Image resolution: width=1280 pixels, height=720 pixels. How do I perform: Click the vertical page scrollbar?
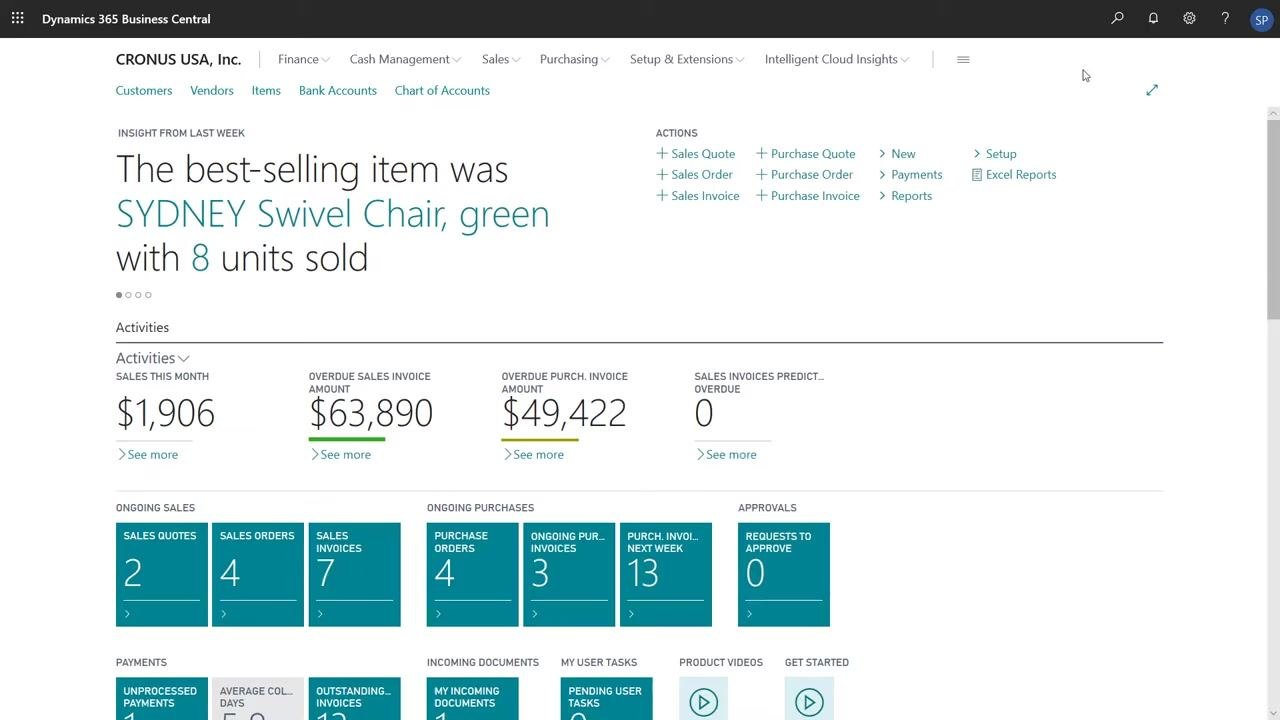(x=1273, y=218)
